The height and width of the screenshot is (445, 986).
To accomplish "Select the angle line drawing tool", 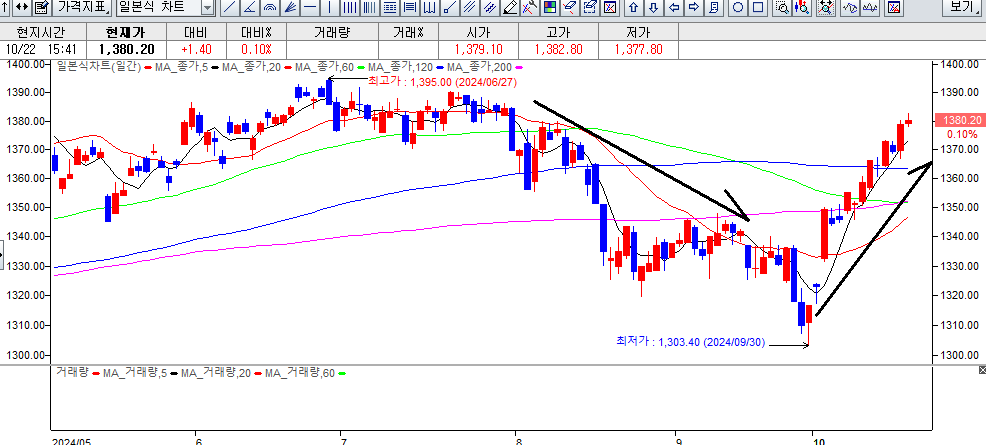I will [x=249, y=8].
